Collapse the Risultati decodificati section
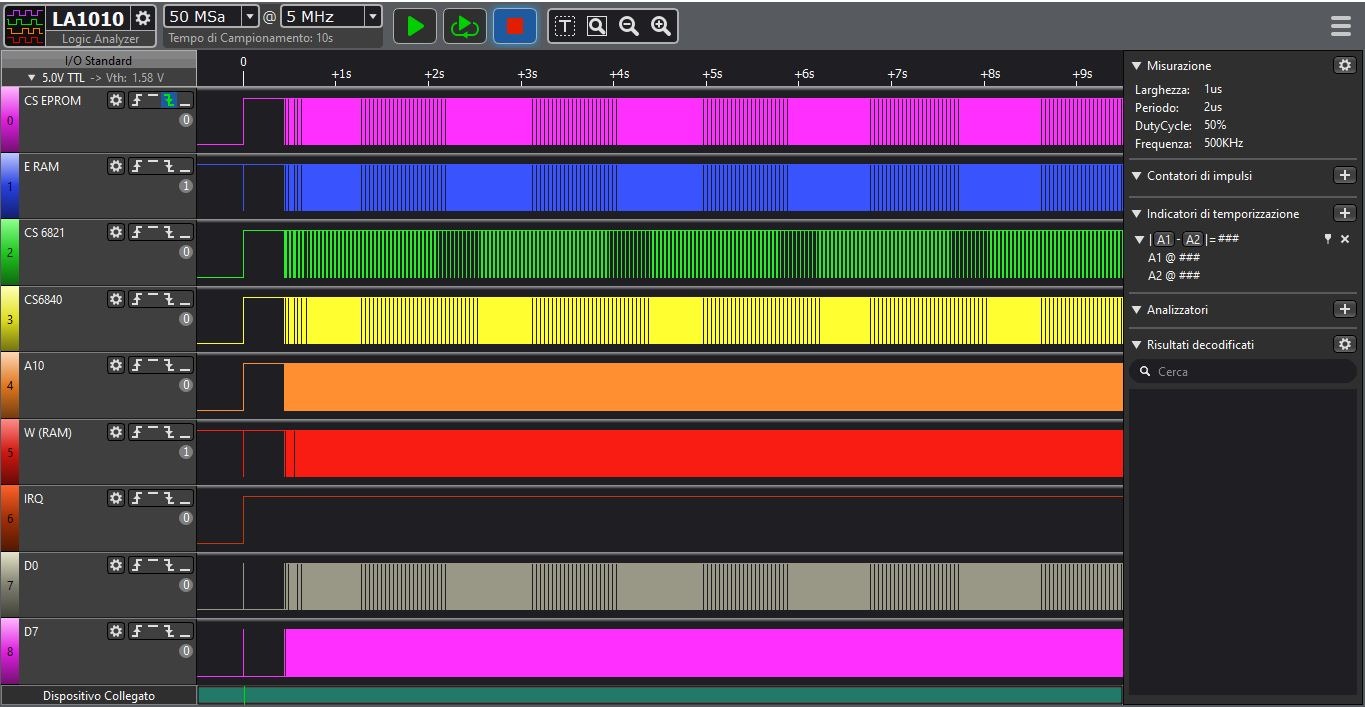 [1136, 345]
